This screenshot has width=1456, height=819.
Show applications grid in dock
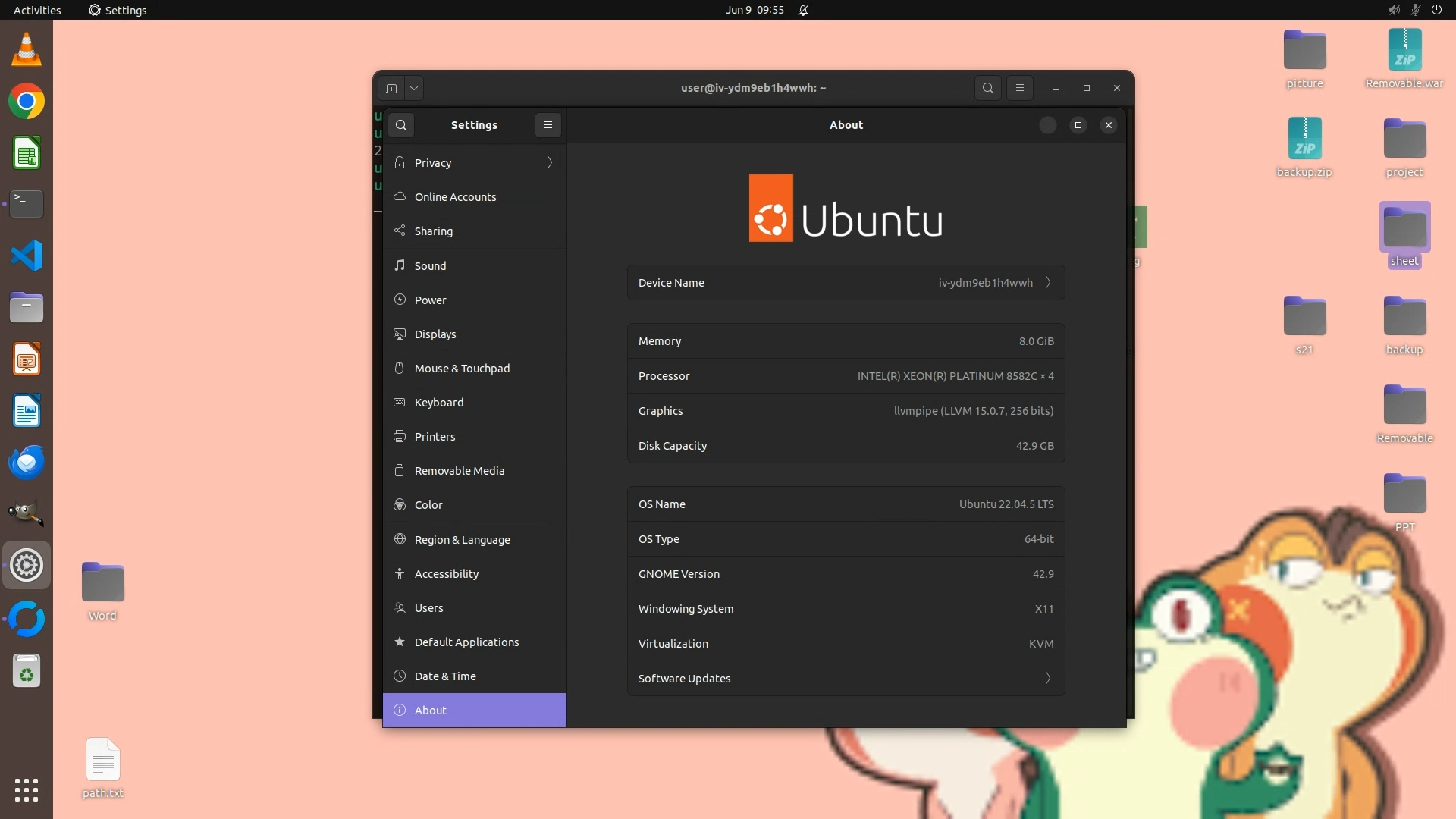[27, 789]
